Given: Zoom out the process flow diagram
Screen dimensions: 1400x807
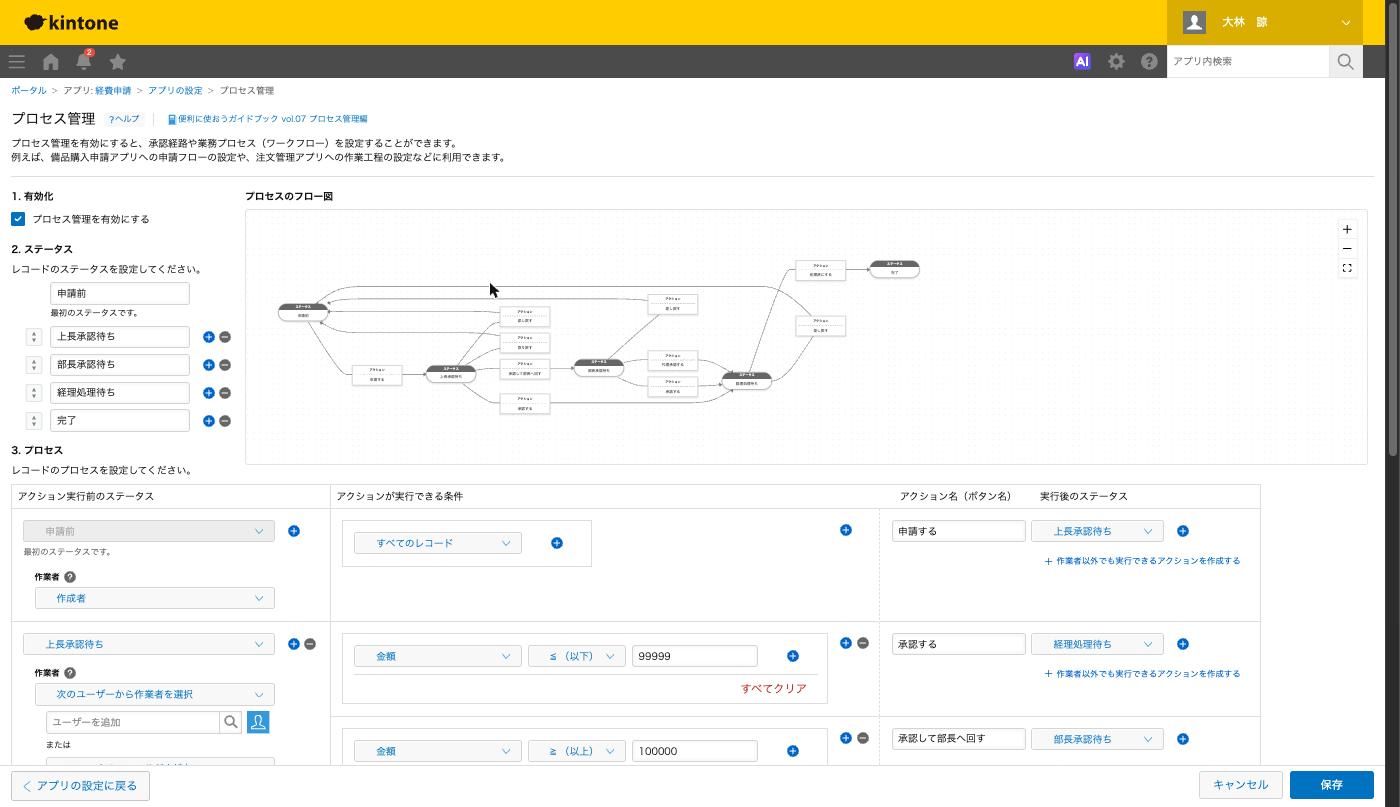Looking at the screenshot, I should pos(1347,249).
